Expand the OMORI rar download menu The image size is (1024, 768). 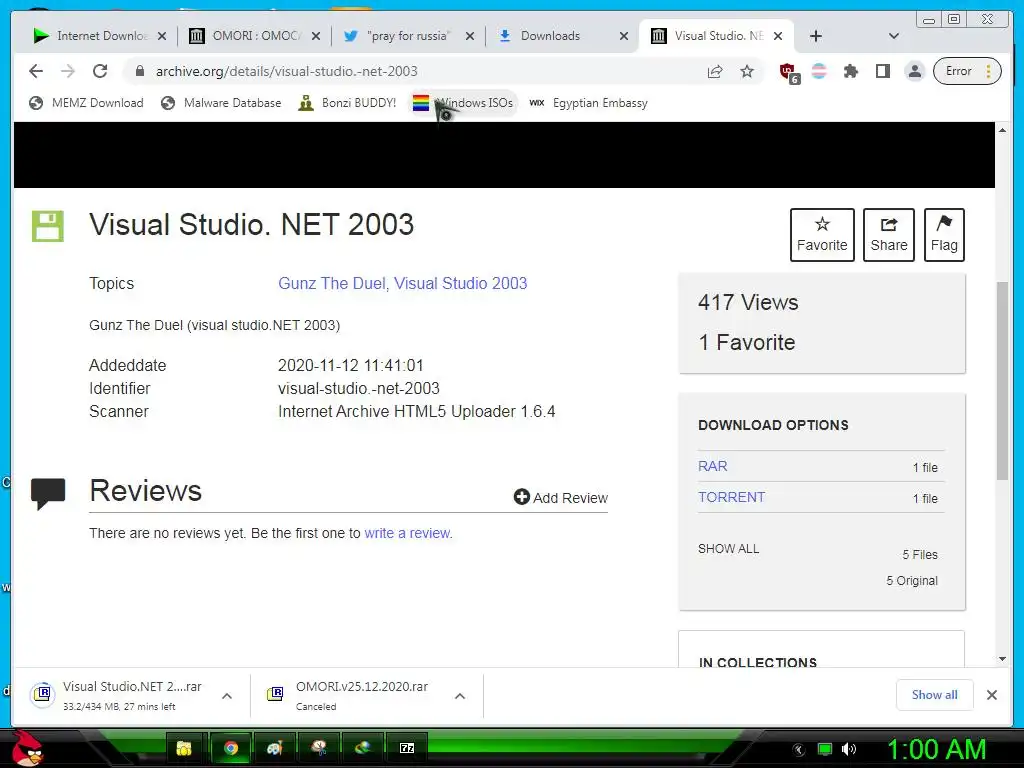(x=460, y=696)
